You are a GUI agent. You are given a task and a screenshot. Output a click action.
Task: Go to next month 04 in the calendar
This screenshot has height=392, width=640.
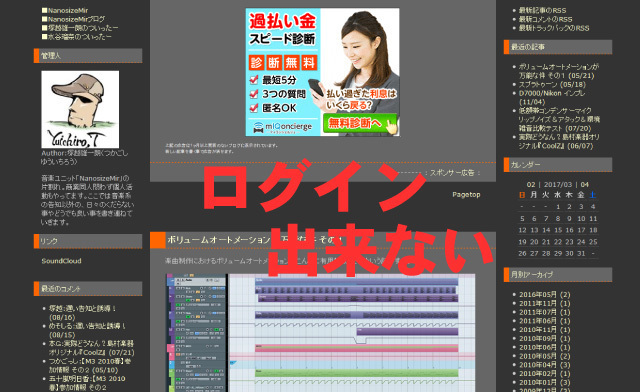[585, 185]
